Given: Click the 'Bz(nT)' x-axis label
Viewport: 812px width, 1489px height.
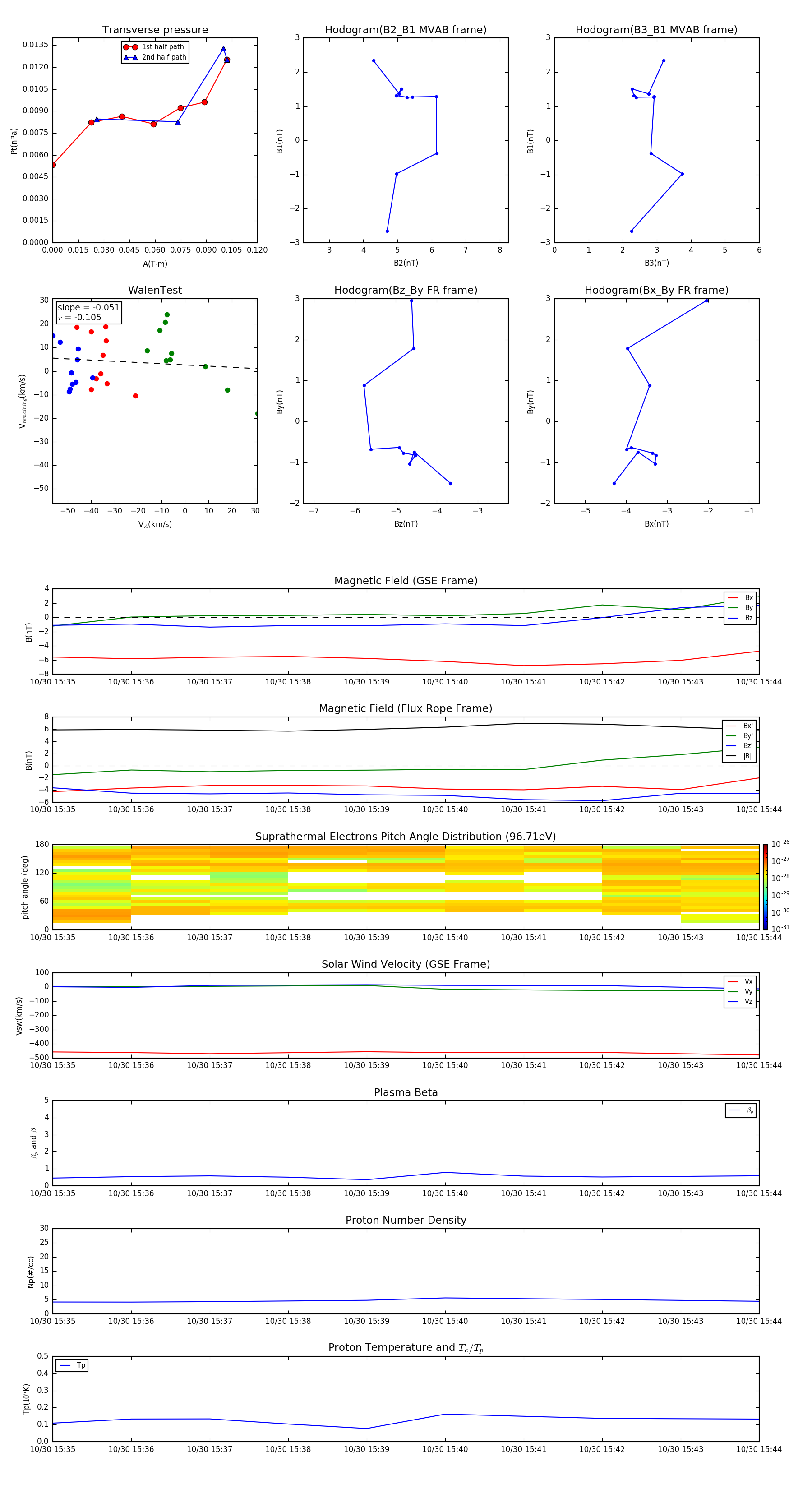Looking at the screenshot, I should coord(406,524).
